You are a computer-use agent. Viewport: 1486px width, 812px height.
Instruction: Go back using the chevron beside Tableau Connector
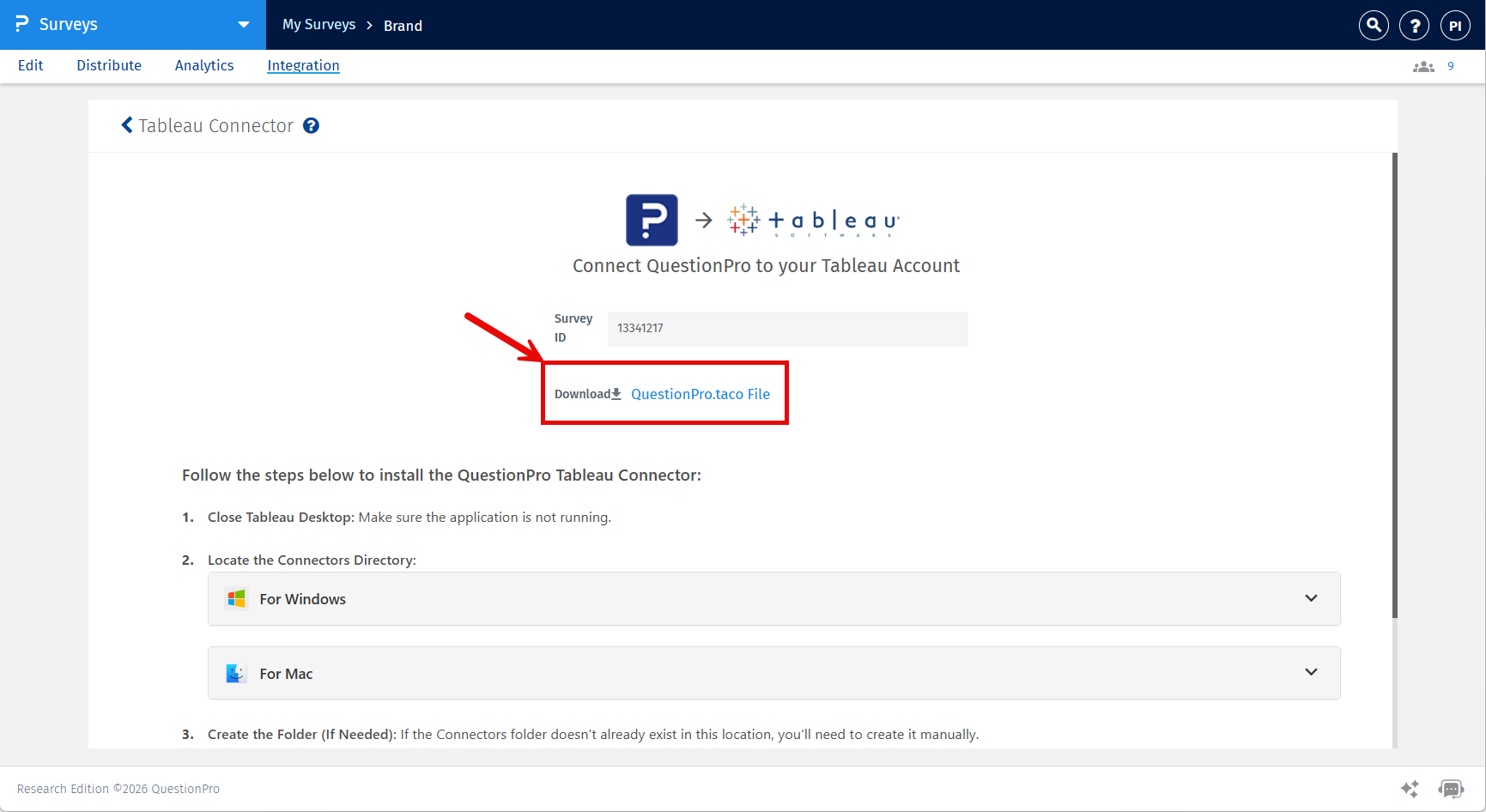pyautogui.click(x=126, y=124)
